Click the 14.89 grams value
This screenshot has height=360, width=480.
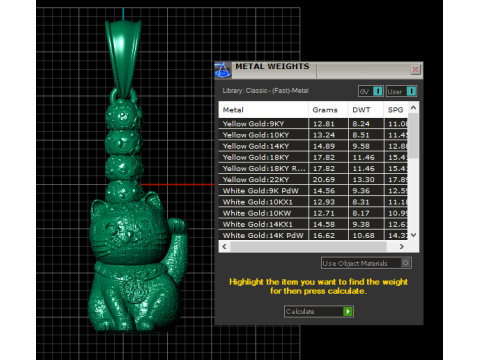click(324, 146)
